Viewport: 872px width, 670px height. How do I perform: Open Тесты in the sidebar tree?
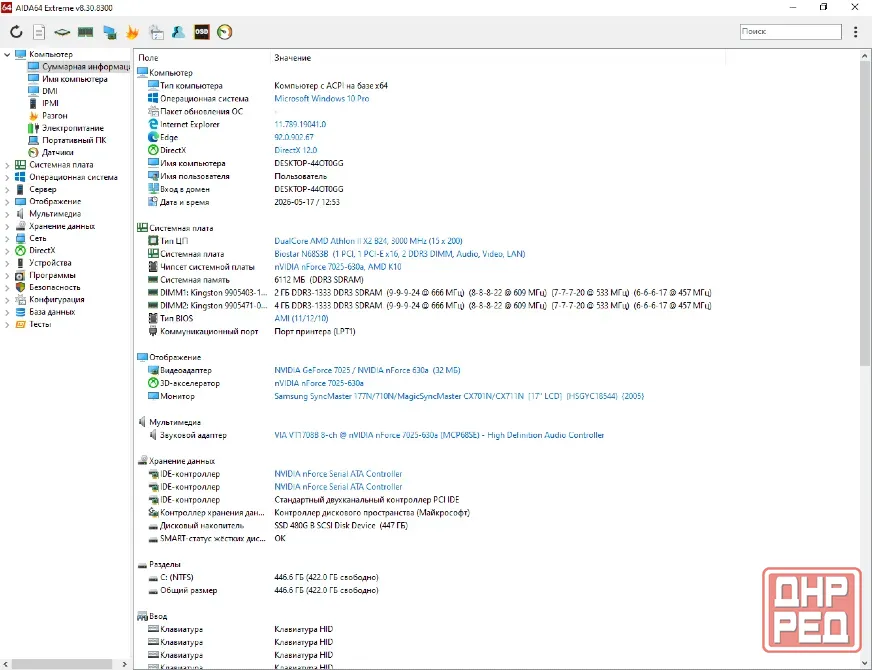(x=40, y=324)
